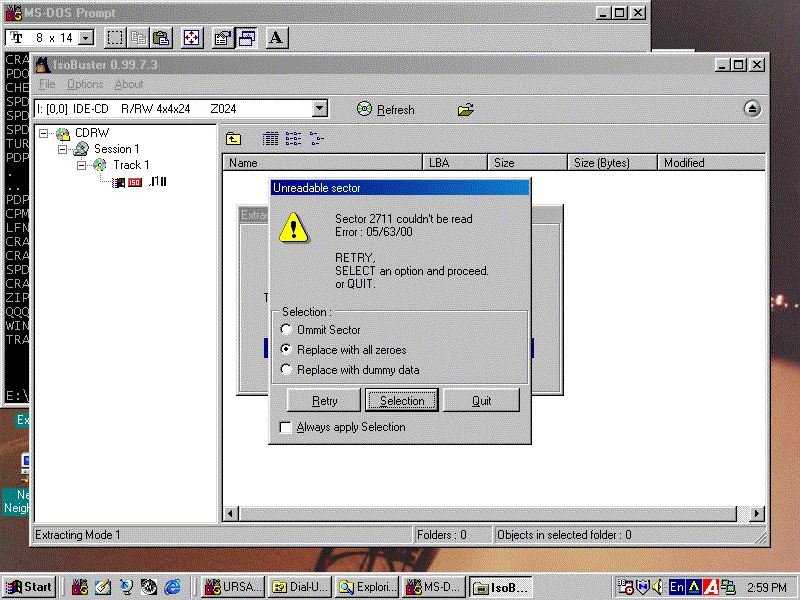Click MS-DOS Prompt Font icon
Screen dimensions: 800x600
tap(277, 38)
